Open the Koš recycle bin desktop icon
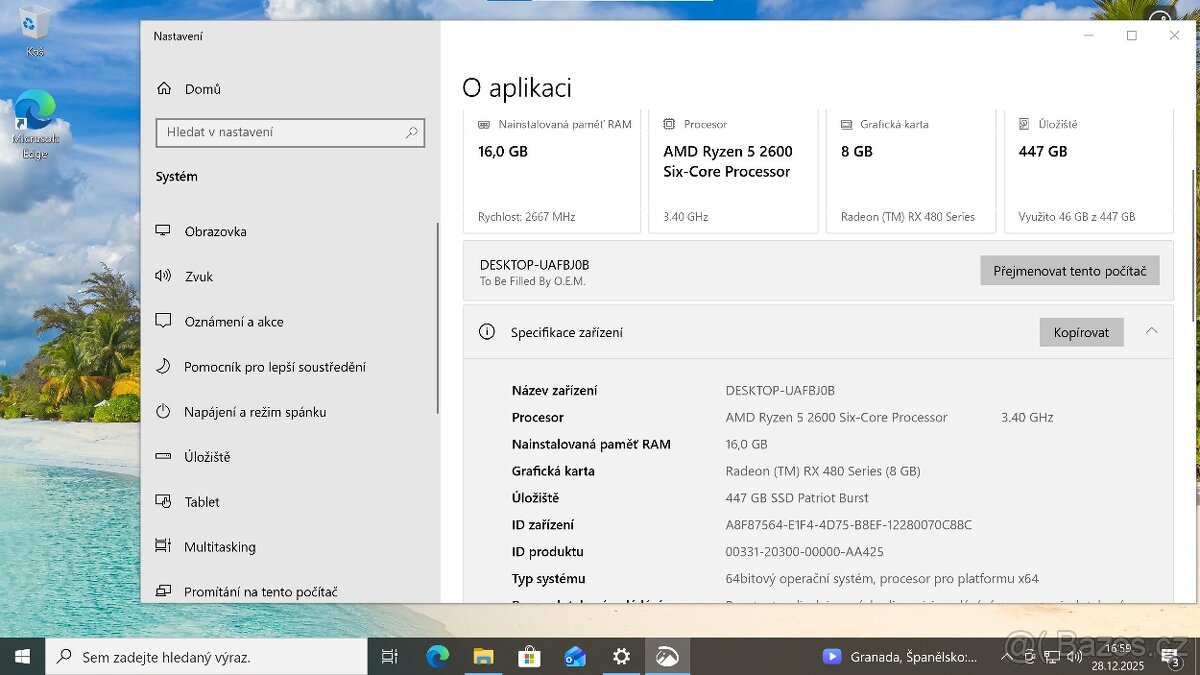1200x675 pixels. click(x=36, y=30)
